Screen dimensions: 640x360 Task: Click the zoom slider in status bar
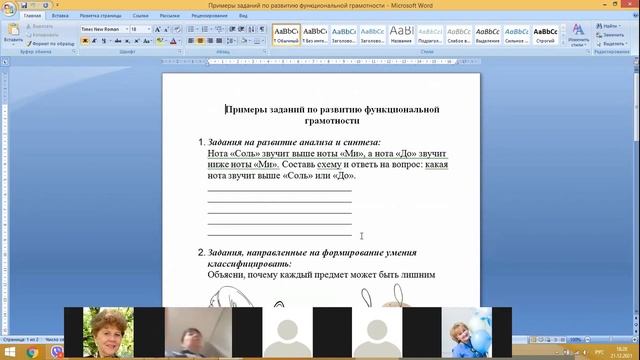tap(610, 340)
